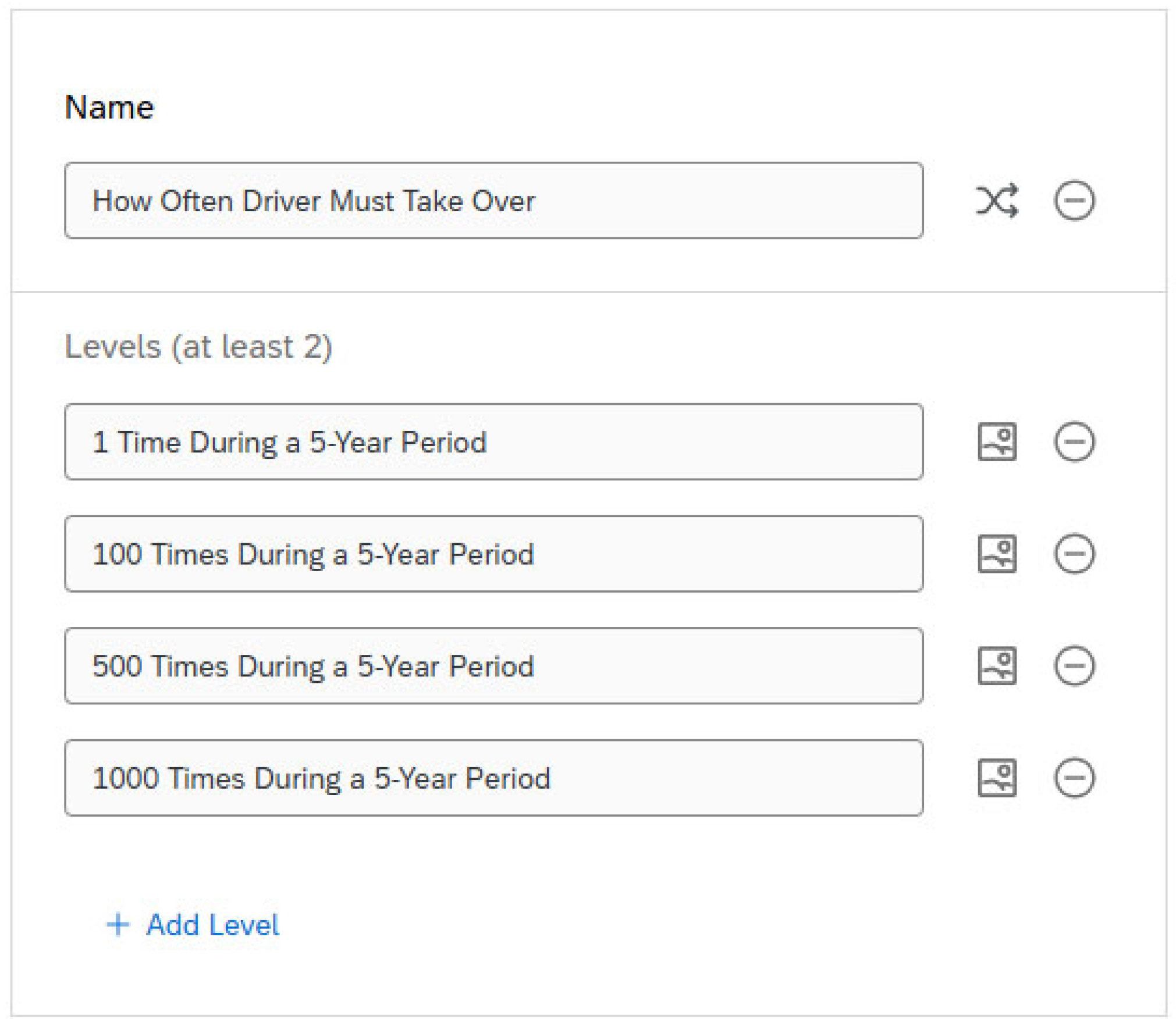This screenshot has height=1026, width=1176.
Task: Edit the feature Name input field
Action: click(x=493, y=201)
